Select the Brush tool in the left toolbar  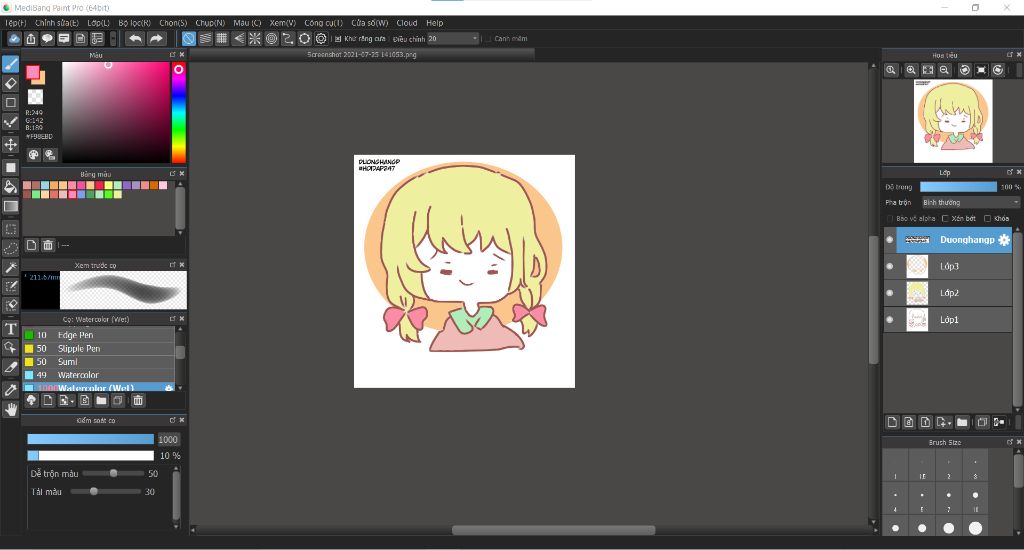click(x=10, y=63)
